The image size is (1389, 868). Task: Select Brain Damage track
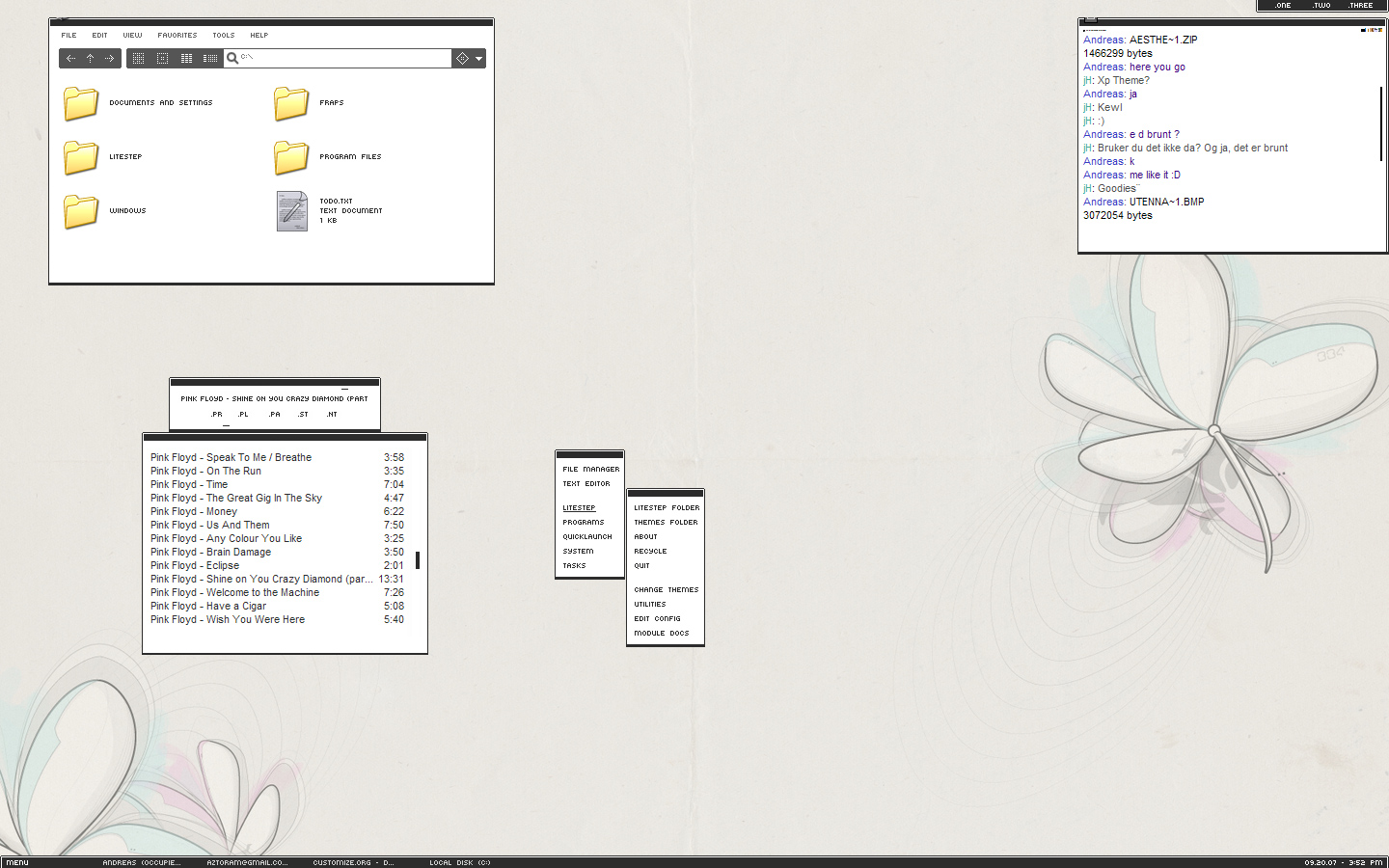[x=277, y=552]
